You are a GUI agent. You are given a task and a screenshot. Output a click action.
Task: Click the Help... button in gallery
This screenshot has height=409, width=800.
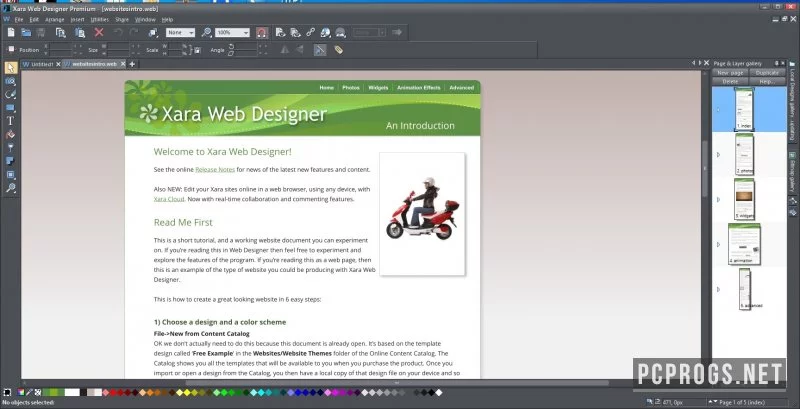point(767,81)
